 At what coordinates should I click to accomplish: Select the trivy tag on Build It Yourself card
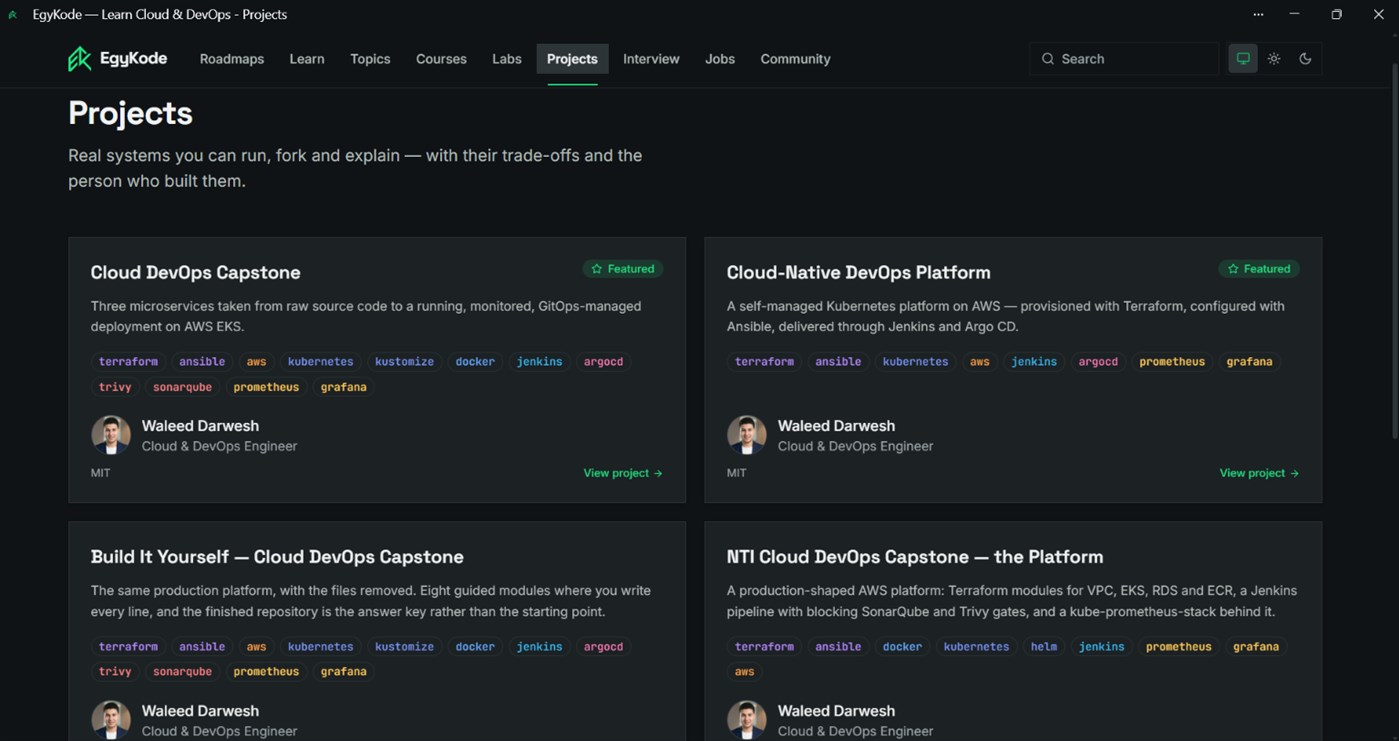pos(115,672)
